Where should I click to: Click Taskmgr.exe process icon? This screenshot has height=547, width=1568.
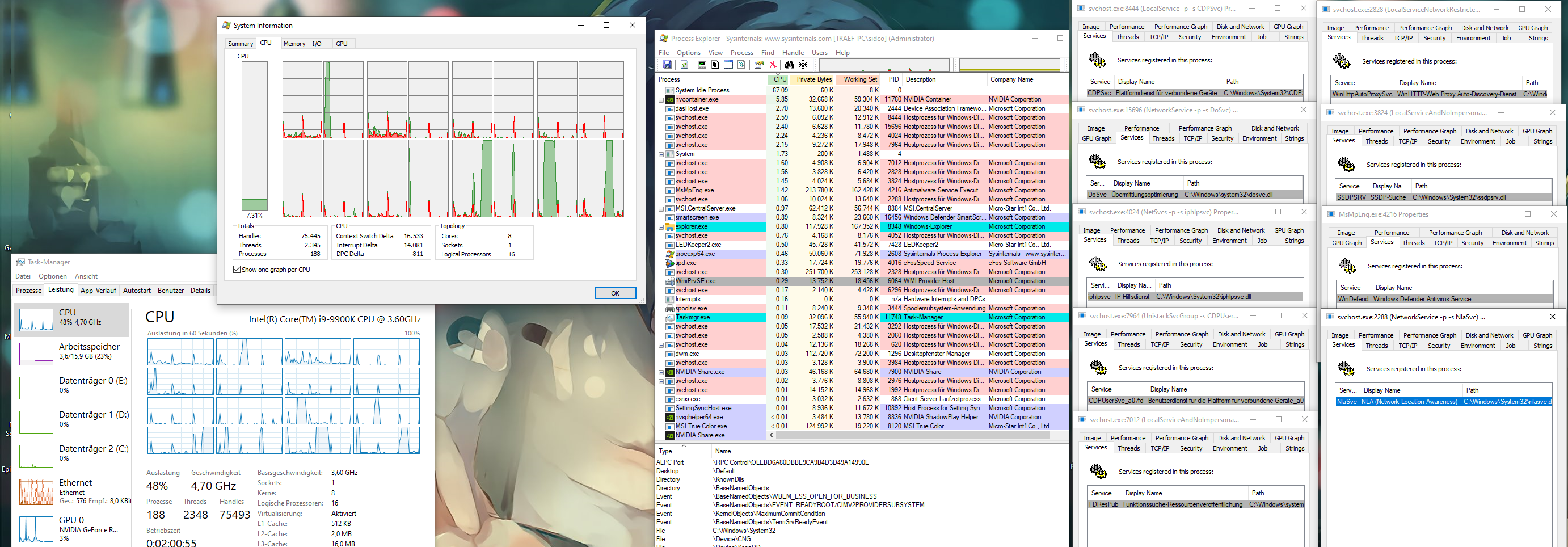(x=669, y=317)
